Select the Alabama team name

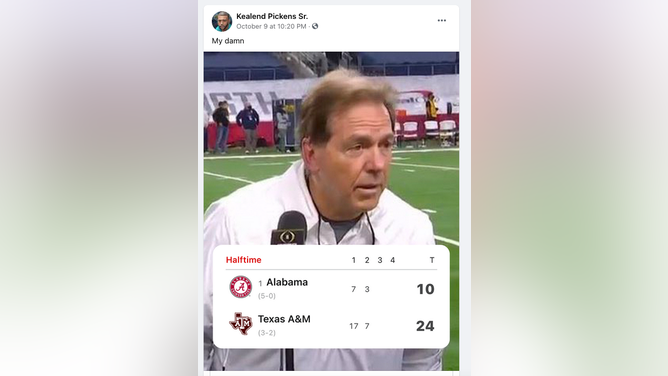(287, 282)
